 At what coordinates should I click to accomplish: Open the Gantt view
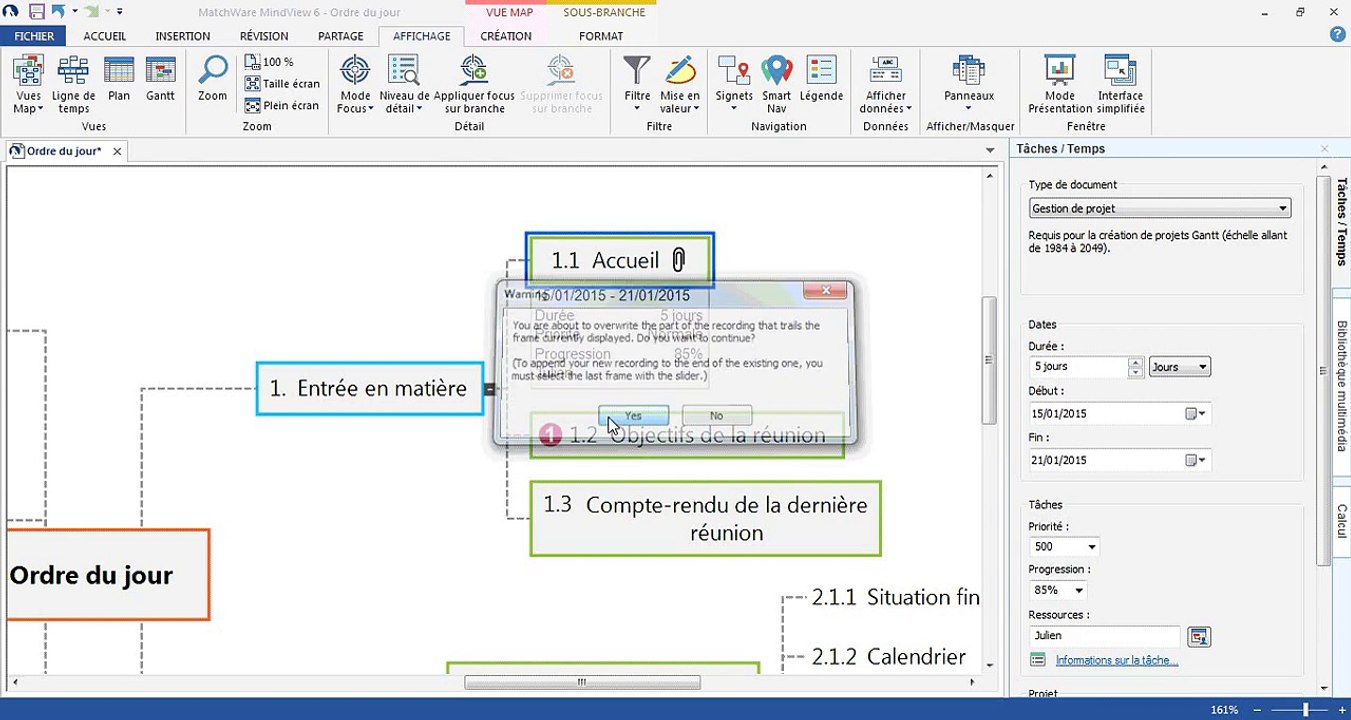(160, 79)
